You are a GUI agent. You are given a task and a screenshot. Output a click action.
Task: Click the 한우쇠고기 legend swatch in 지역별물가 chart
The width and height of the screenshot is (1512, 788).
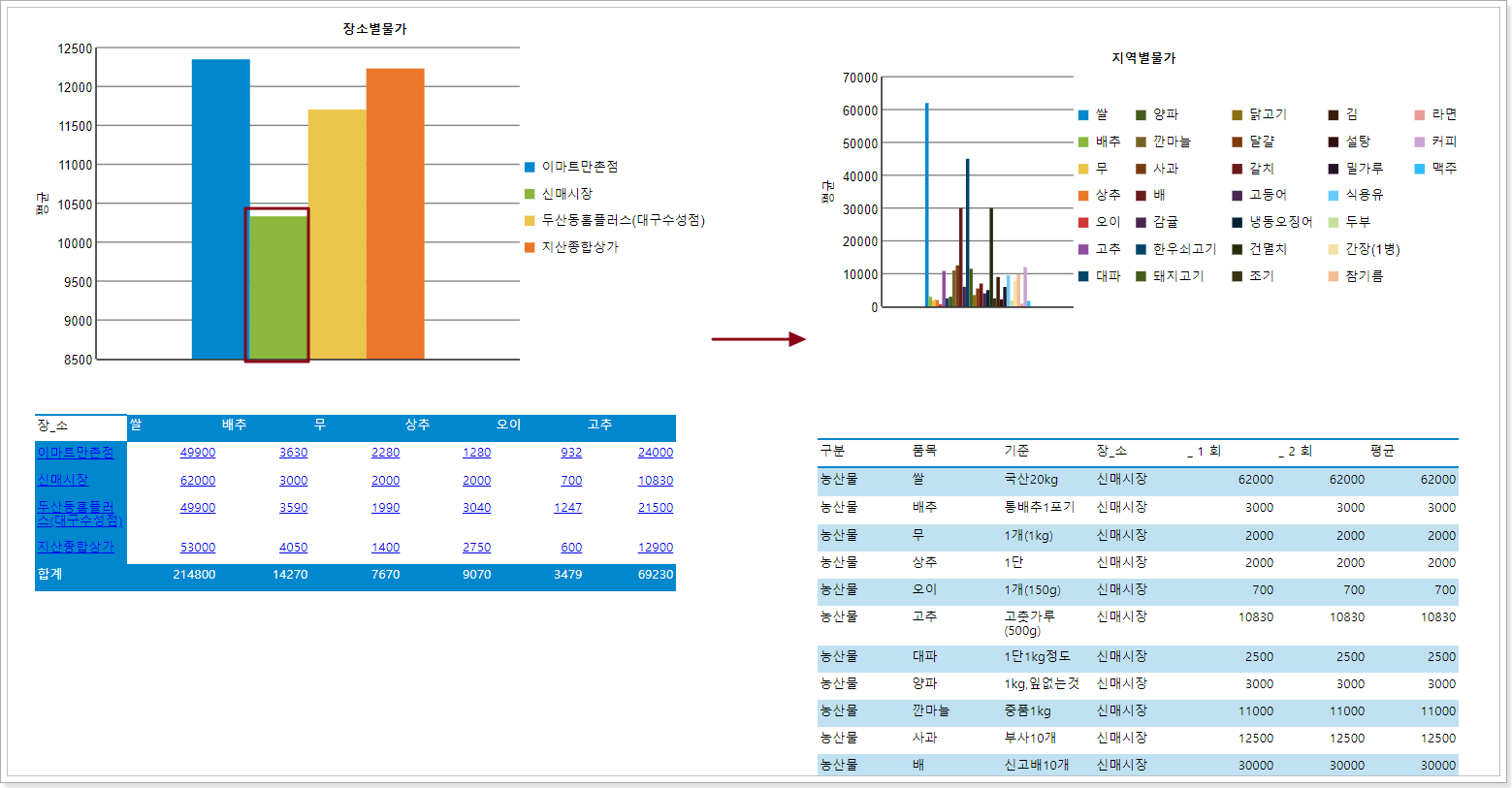click(1141, 249)
